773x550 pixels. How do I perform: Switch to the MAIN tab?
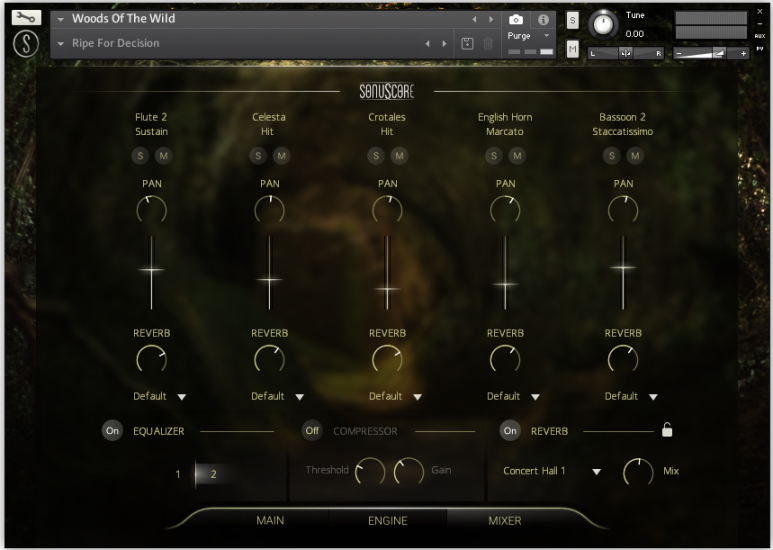coord(270,520)
